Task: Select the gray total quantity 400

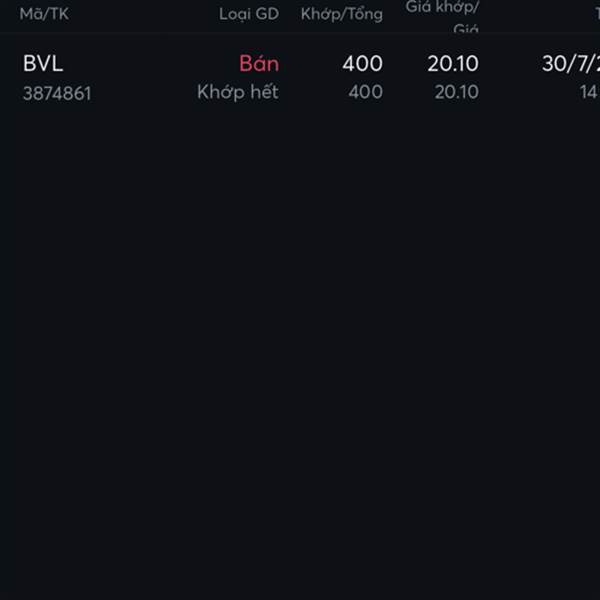Action: (x=365, y=92)
